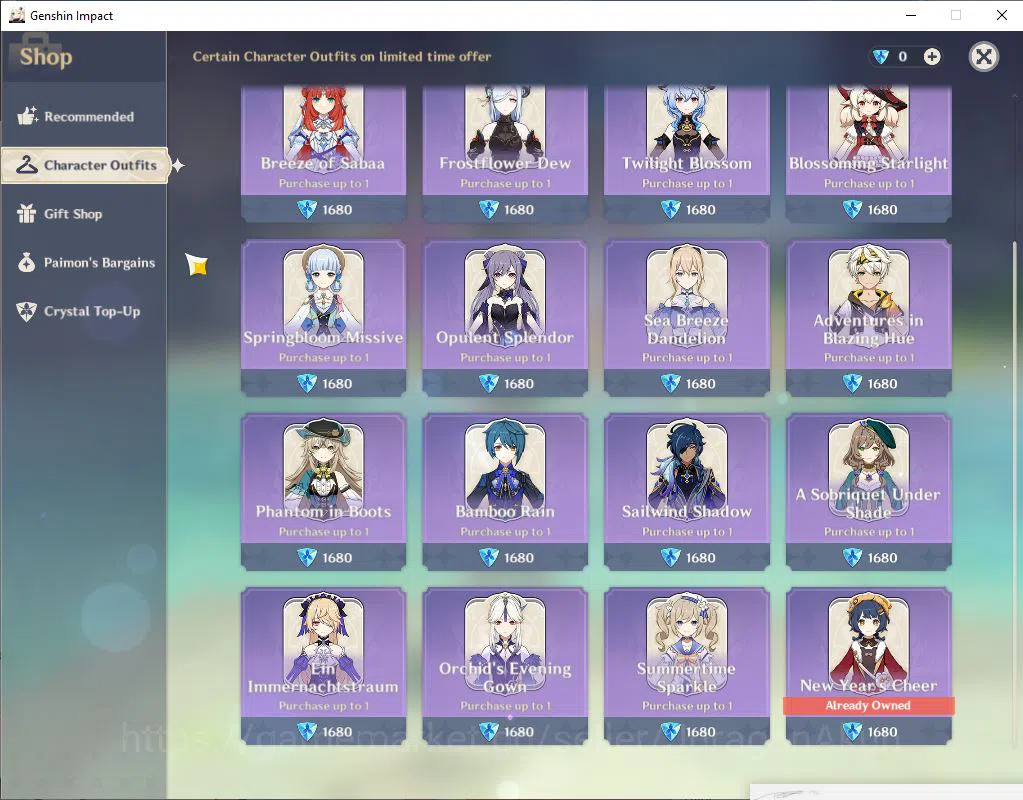Click limited time offer notice text
Screen dimensions: 1023x800
coord(341,57)
